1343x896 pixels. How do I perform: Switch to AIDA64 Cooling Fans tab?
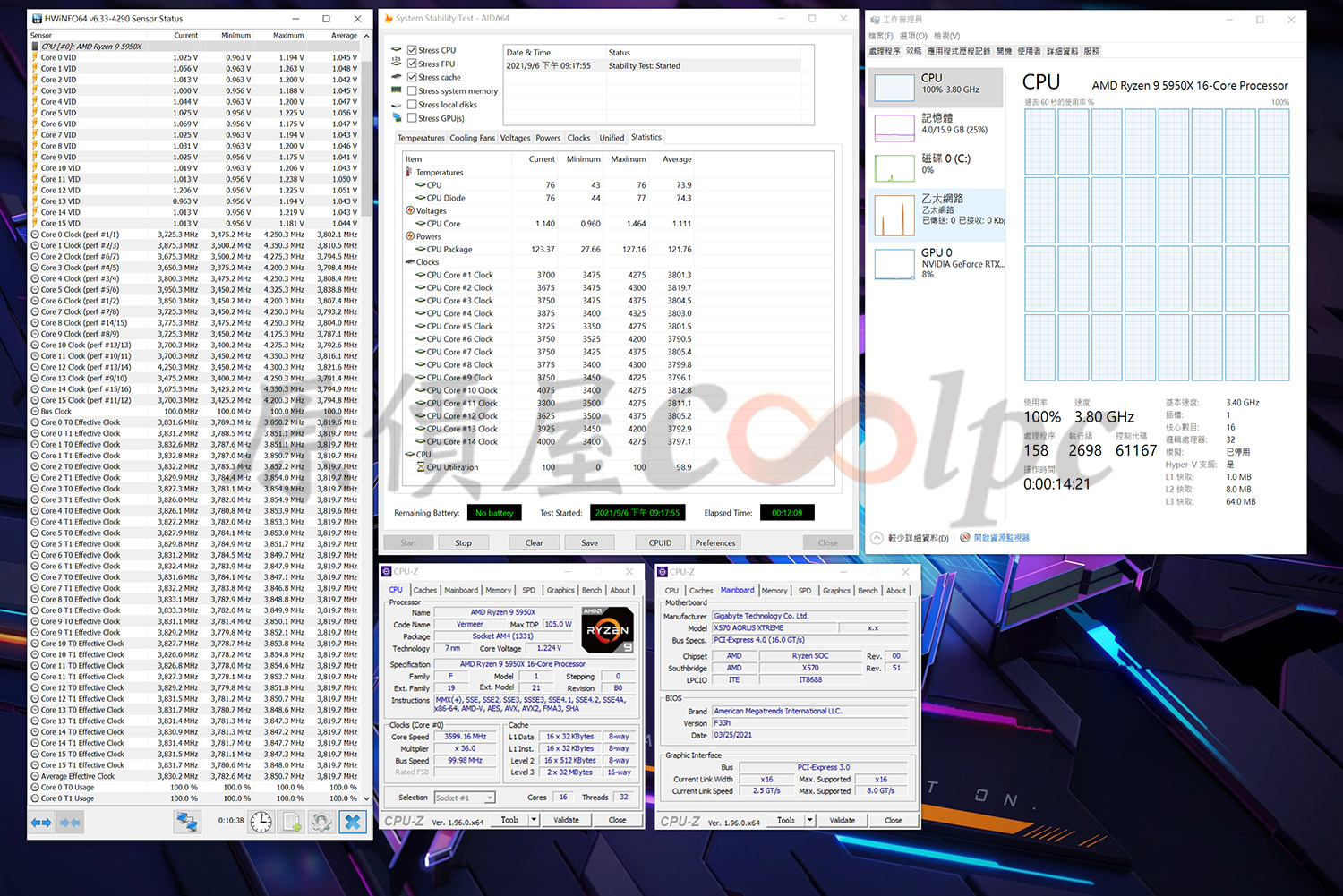pos(472,138)
